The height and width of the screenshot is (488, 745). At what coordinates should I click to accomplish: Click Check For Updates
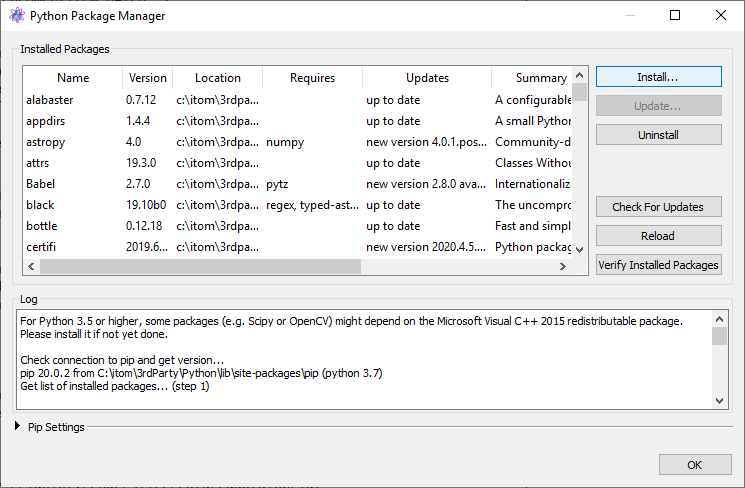(659, 207)
